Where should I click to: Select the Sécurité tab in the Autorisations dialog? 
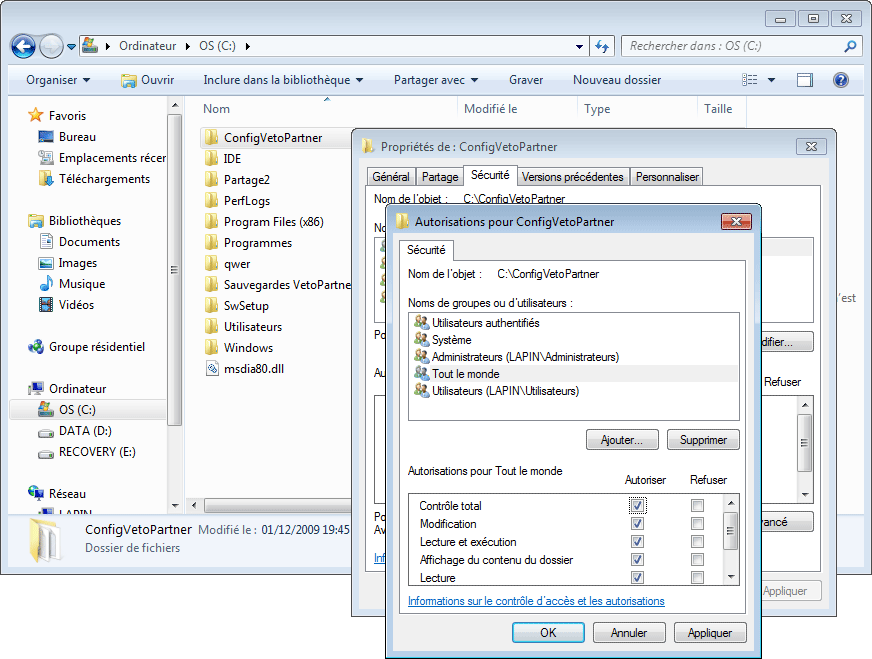(426, 250)
